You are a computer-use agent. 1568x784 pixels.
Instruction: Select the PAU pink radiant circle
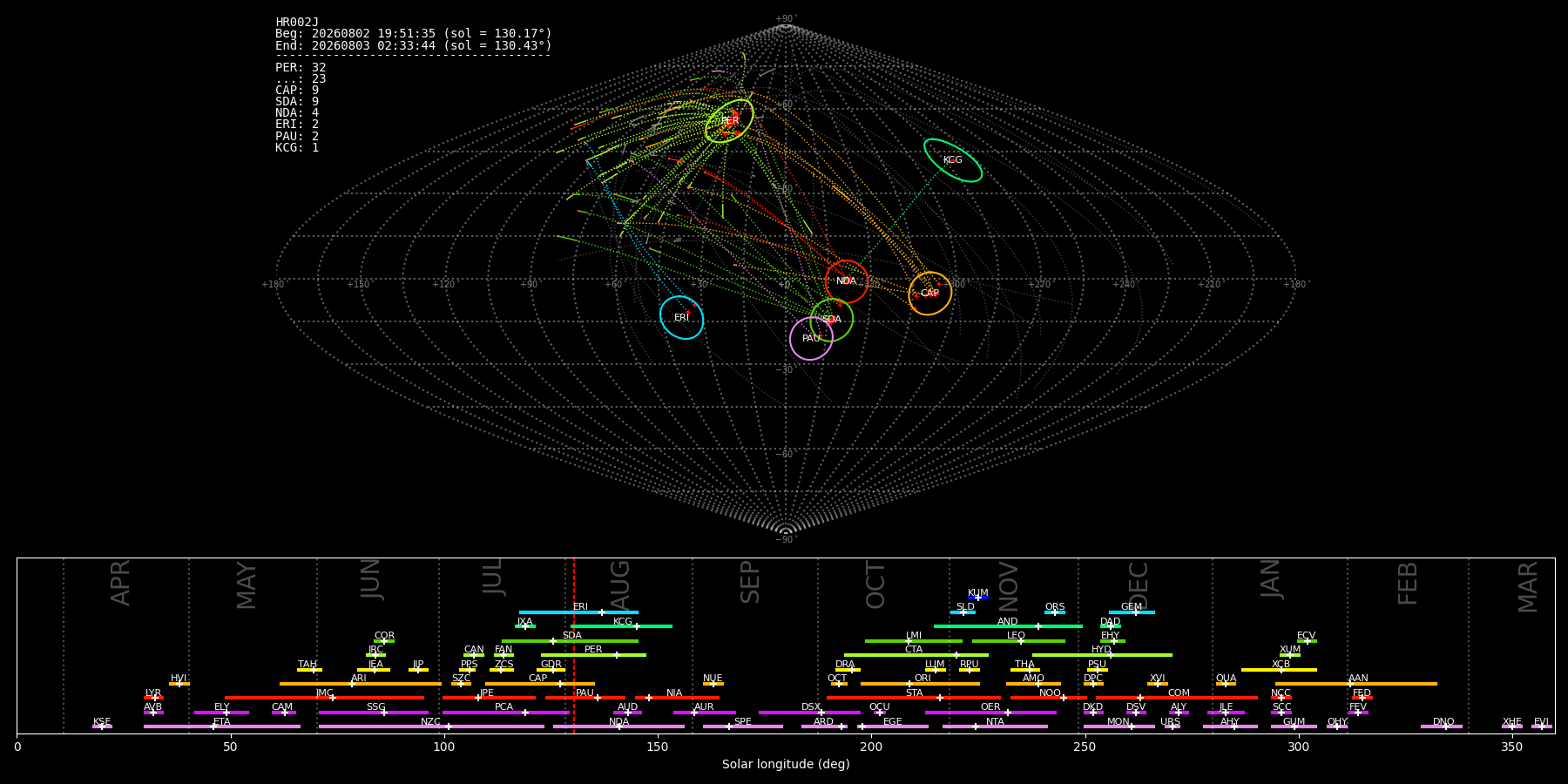click(811, 338)
